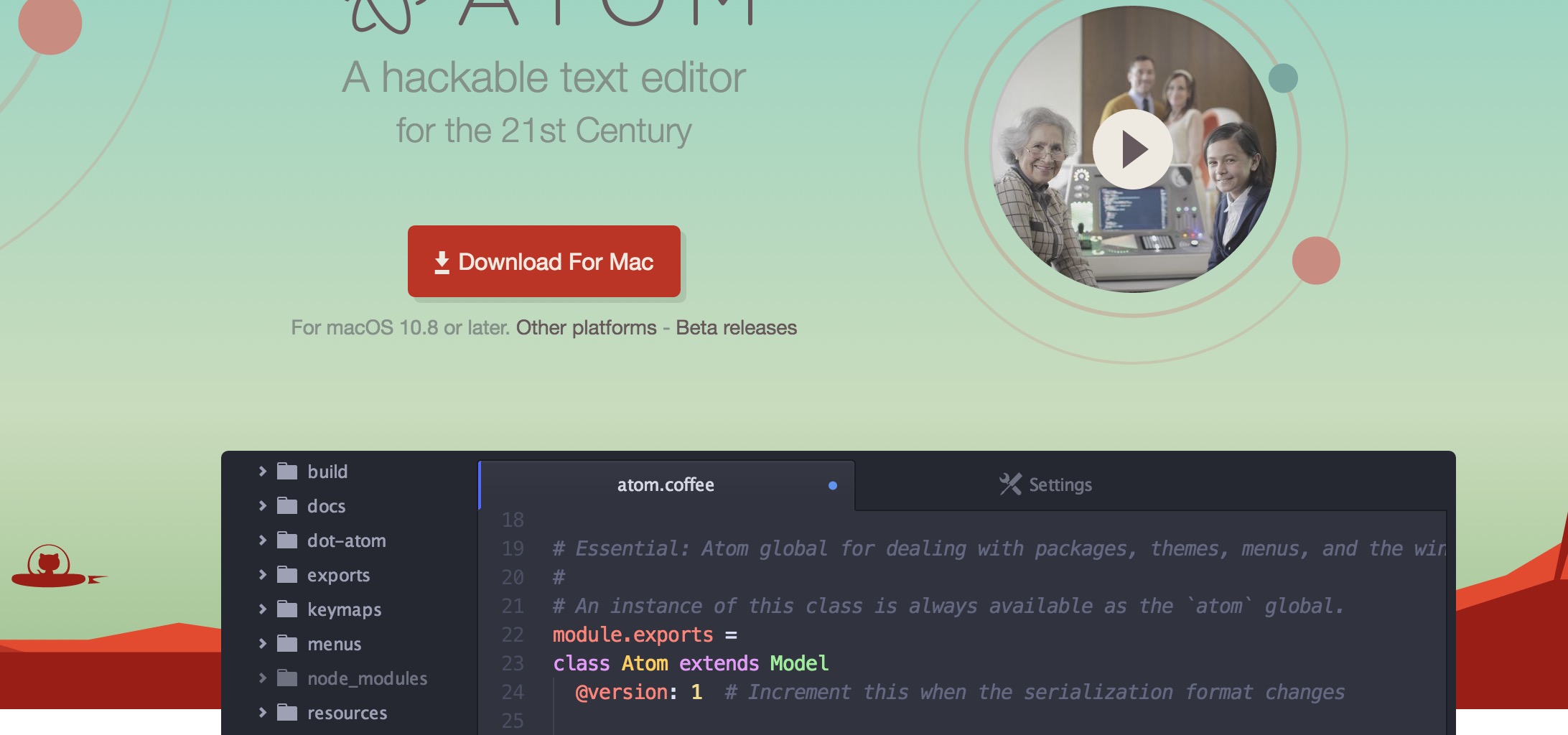Expand the menus folder chevron

click(x=262, y=643)
